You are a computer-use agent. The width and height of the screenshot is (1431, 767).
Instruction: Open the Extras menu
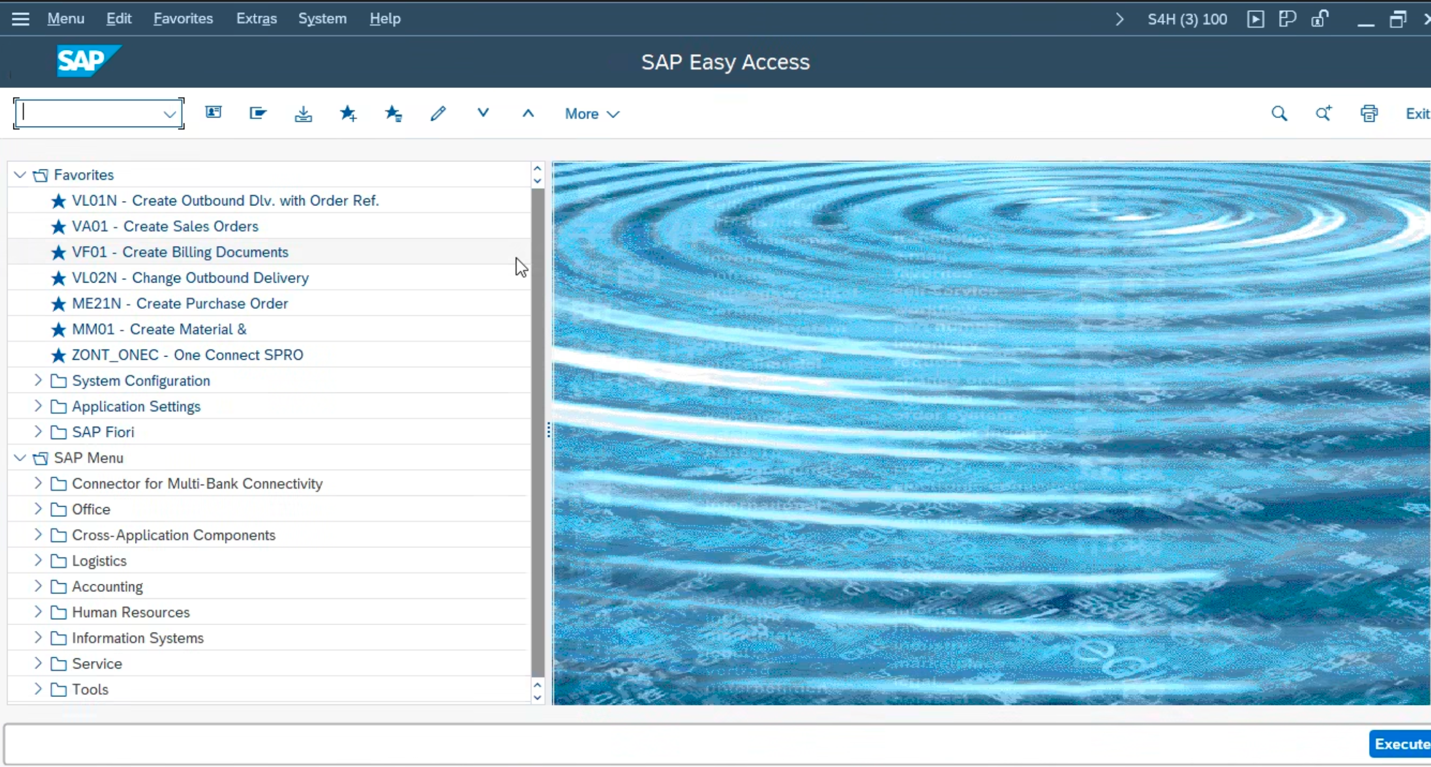[x=256, y=19]
